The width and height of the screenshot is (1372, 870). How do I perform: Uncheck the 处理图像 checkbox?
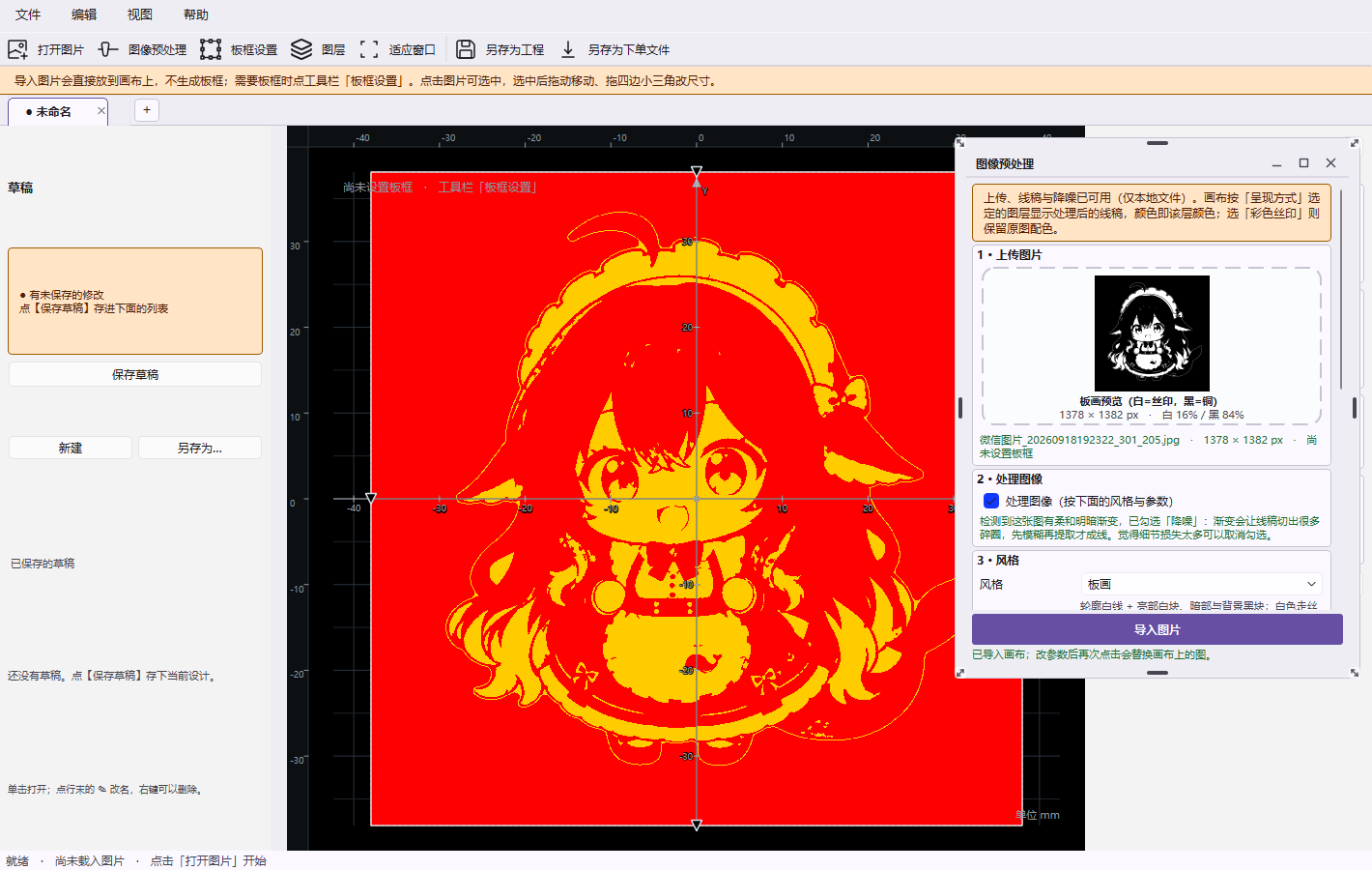[x=991, y=501]
